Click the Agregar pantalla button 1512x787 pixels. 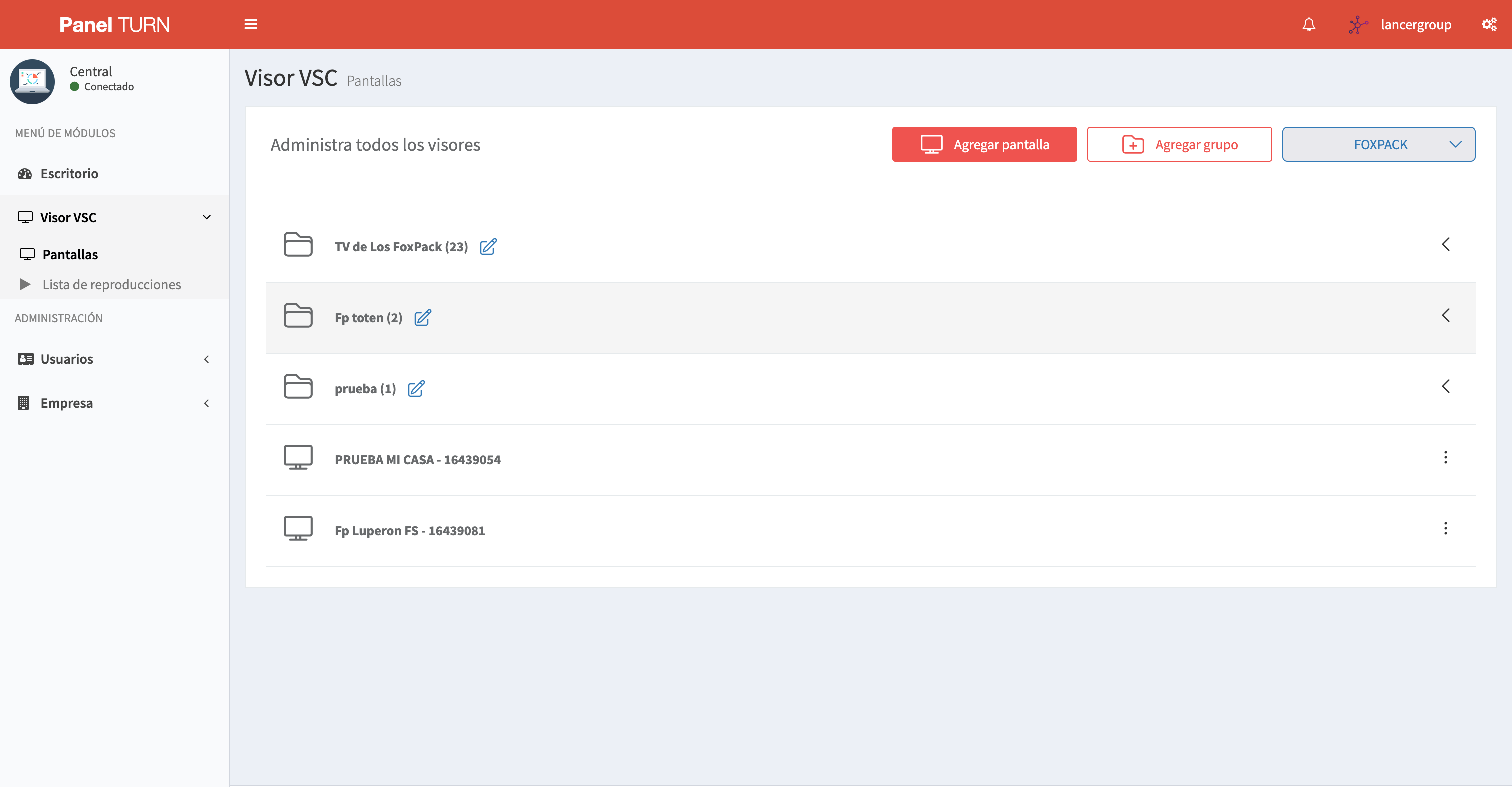tap(984, 144)
